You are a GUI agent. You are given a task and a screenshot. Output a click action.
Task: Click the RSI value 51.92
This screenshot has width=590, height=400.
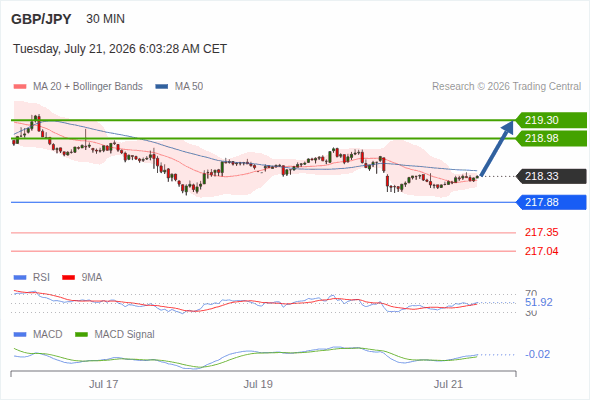(x=539, y=303)
